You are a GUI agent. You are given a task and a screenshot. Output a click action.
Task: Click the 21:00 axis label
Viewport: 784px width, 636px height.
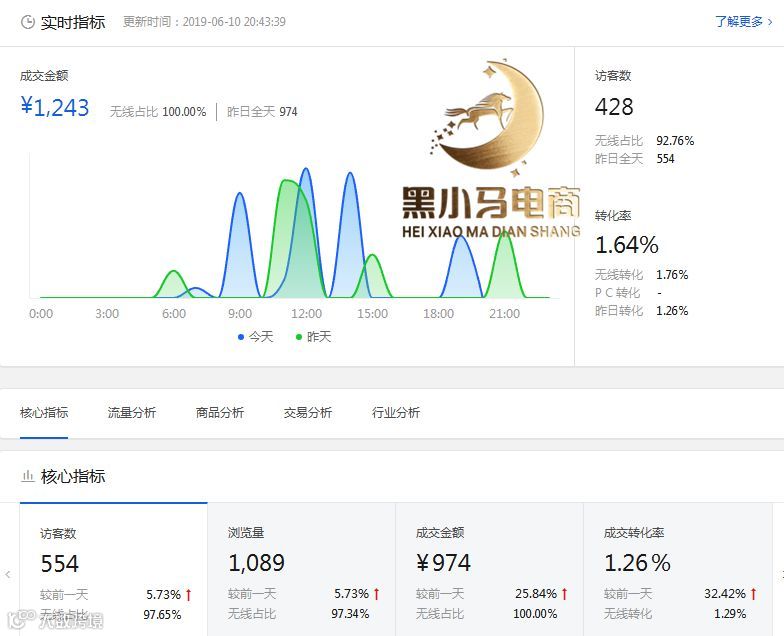(x=504, y=314)
